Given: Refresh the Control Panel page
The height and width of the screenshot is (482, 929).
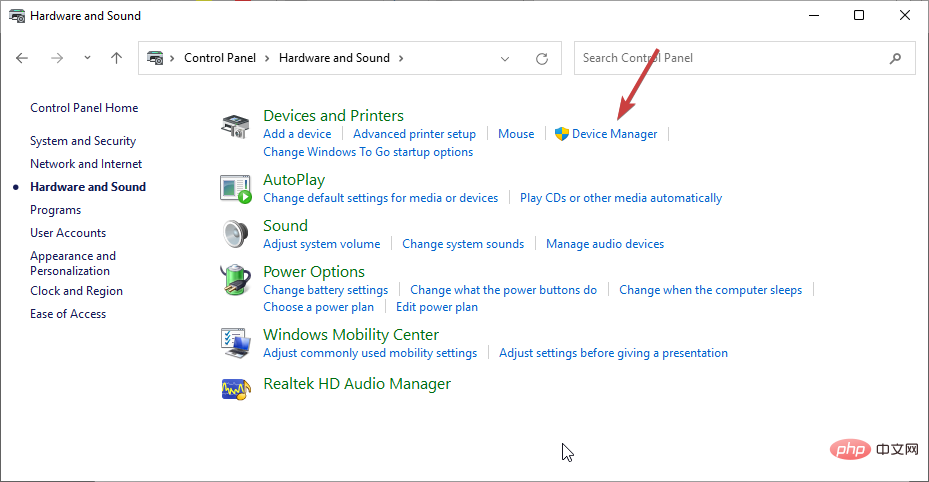Looking at the screenshot, I should [542, 59].
